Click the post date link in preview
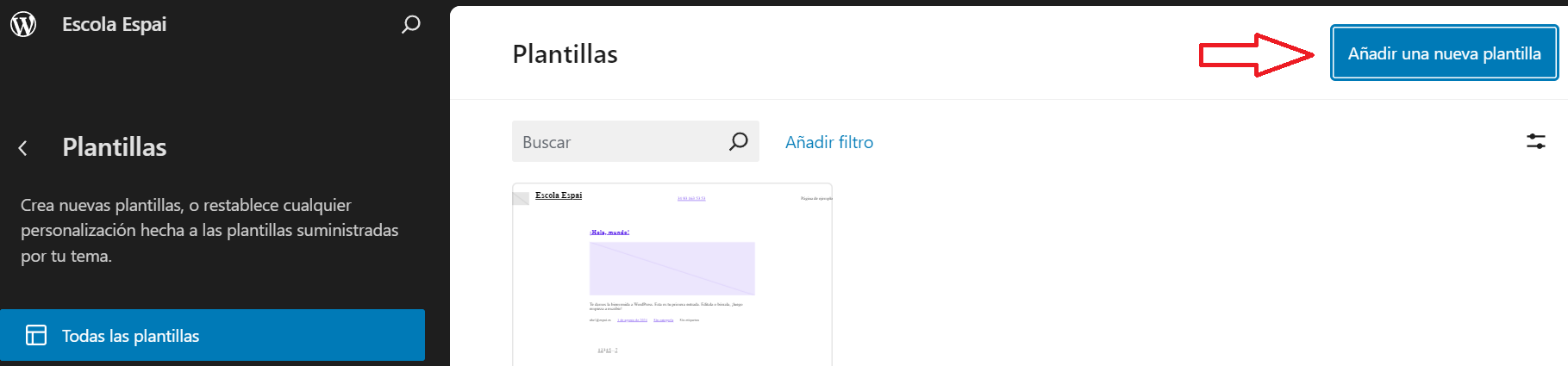1568x366 pixels. [x=632, y=320]
